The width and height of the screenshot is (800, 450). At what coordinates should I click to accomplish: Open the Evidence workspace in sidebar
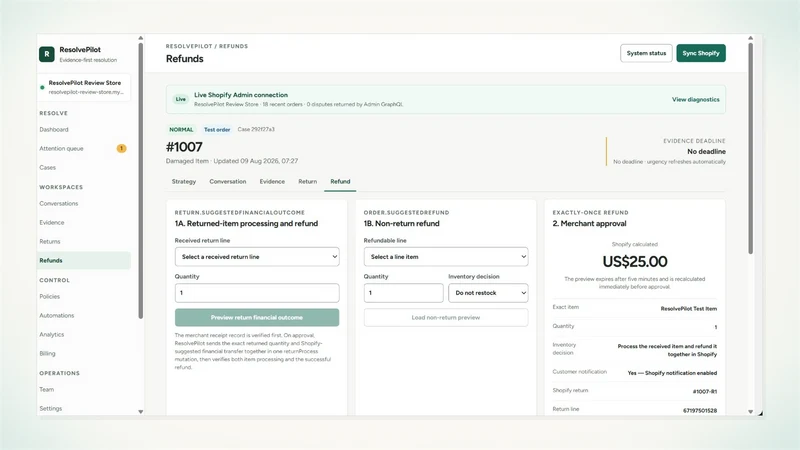pos(52,222)
